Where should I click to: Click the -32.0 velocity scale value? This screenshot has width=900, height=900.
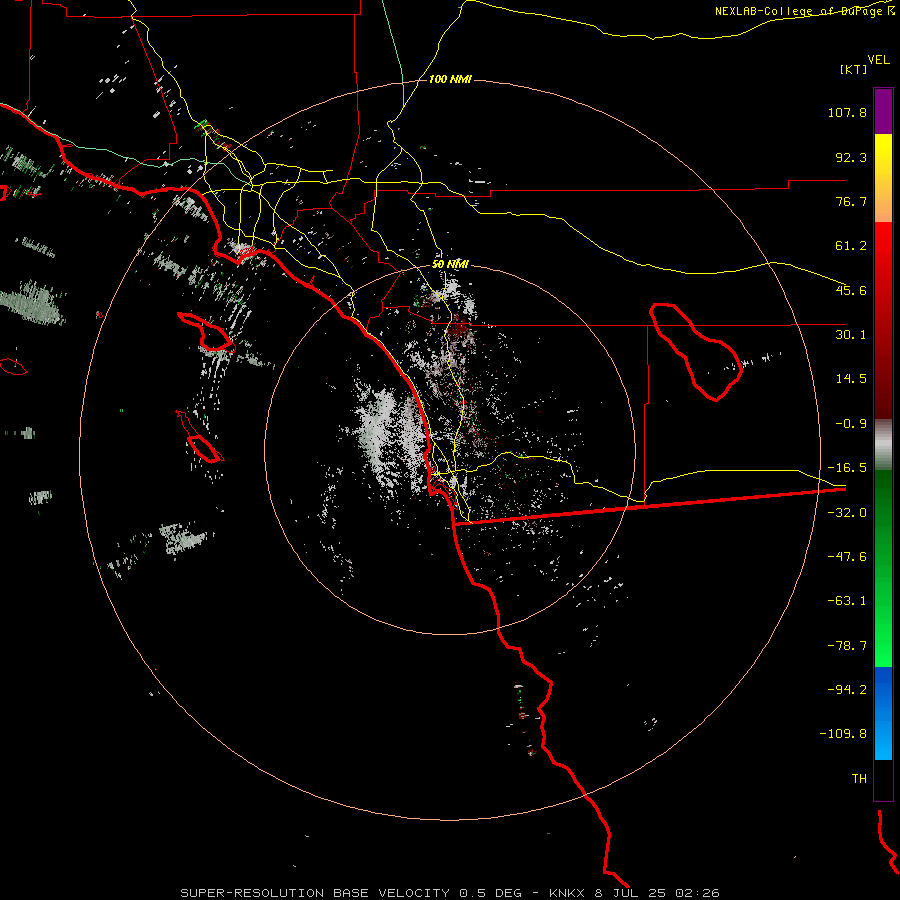(847, 513)
